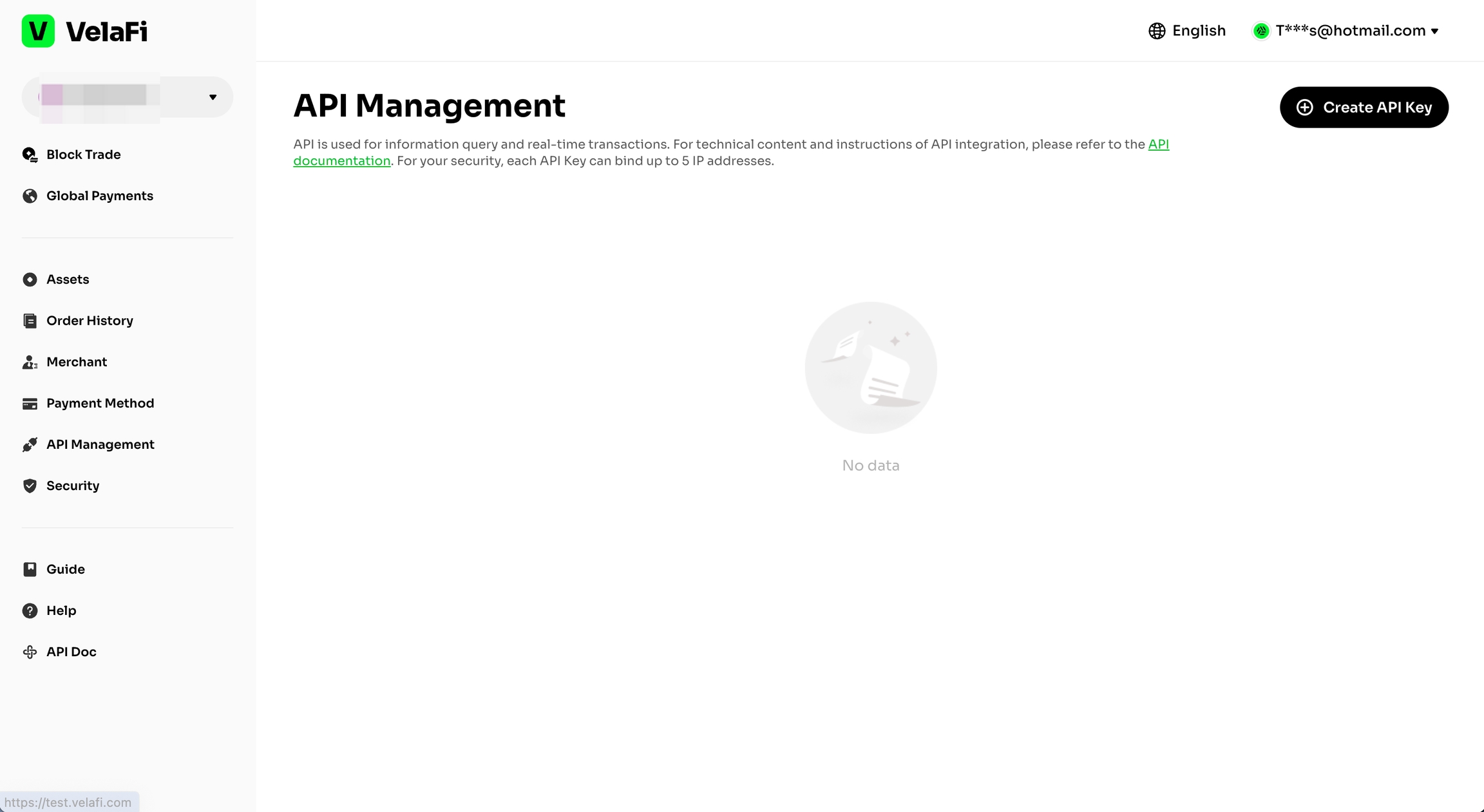Click the VelaFi green logo icon
This screenshot has height=812, width=1484.
click(38, 31)
